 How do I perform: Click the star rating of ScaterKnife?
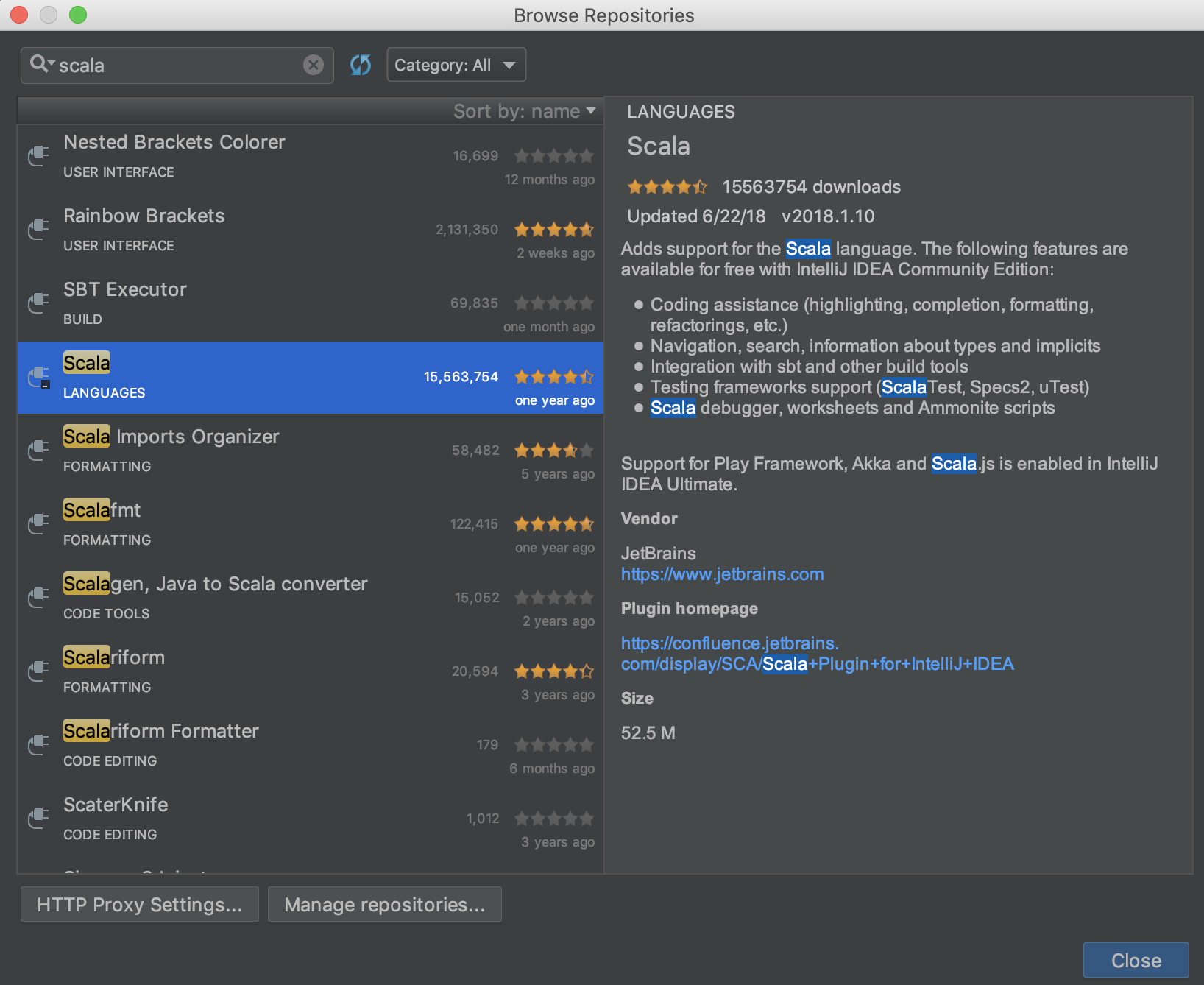(x=554, y=819)
